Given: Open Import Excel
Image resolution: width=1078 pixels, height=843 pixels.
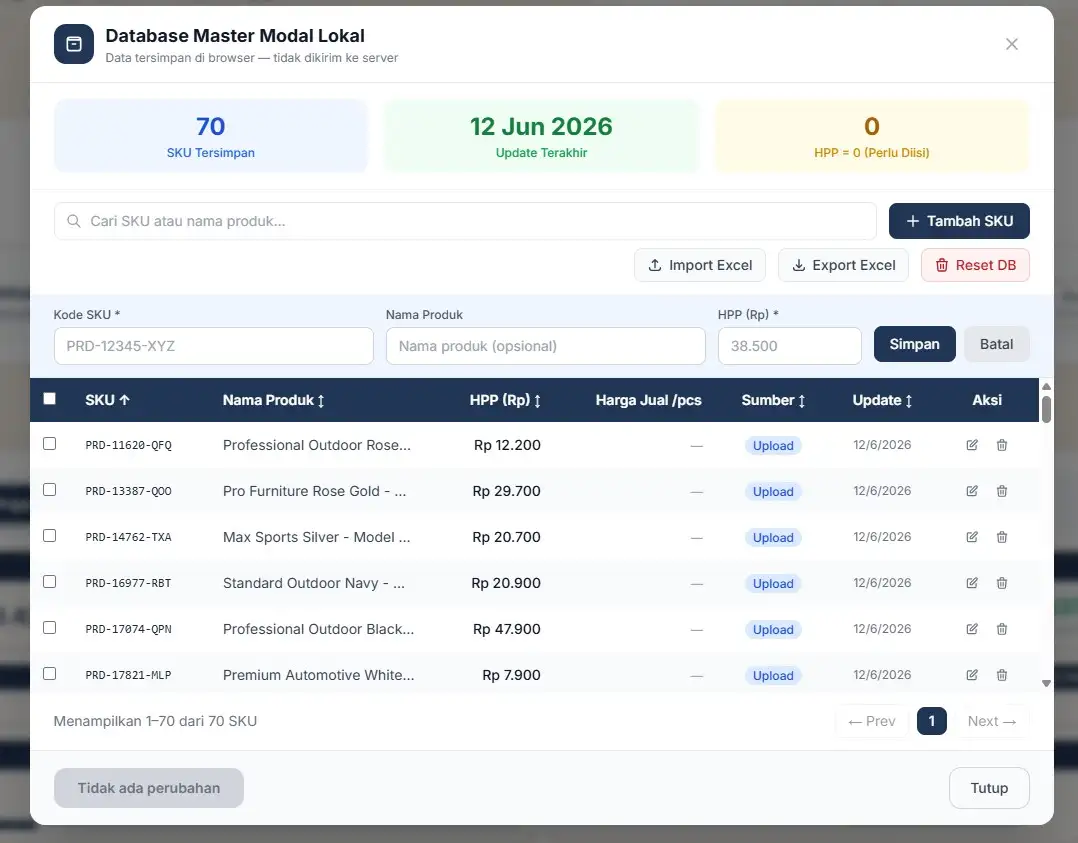Looking at the screenshot, I should point(700,265).
